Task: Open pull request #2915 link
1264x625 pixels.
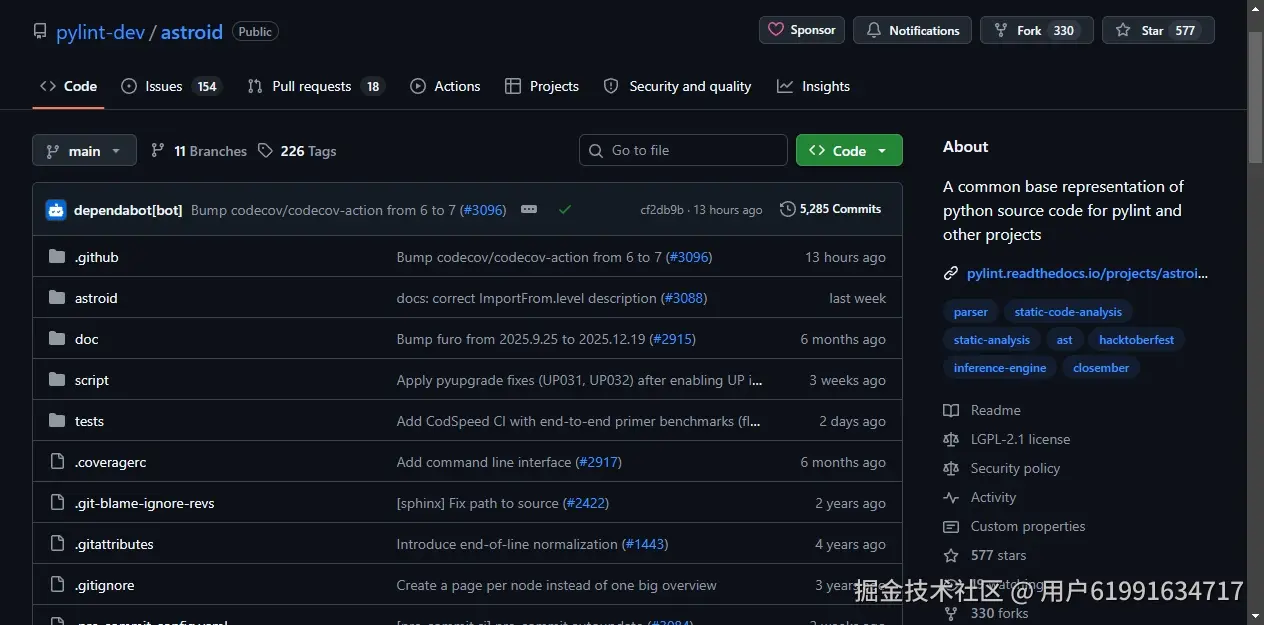Action: point(672,339)
